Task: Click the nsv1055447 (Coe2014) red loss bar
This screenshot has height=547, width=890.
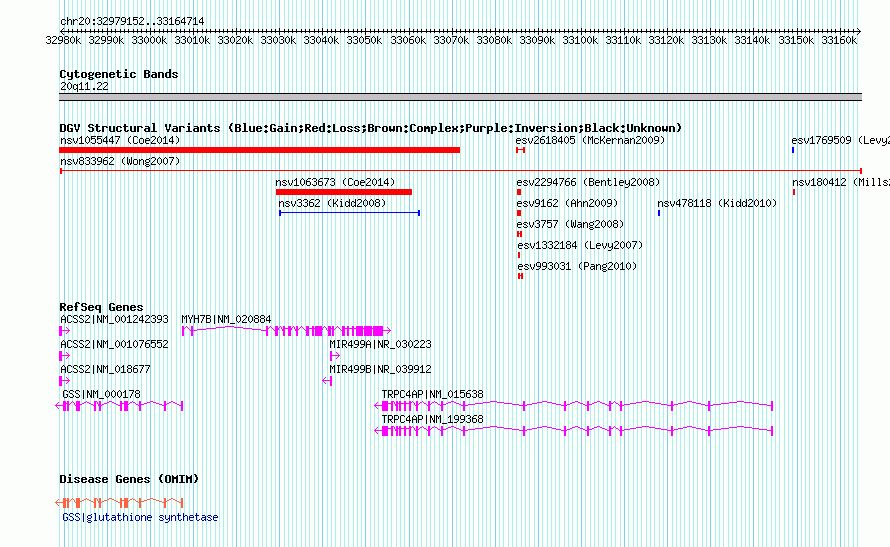Action: coord(259,150)
